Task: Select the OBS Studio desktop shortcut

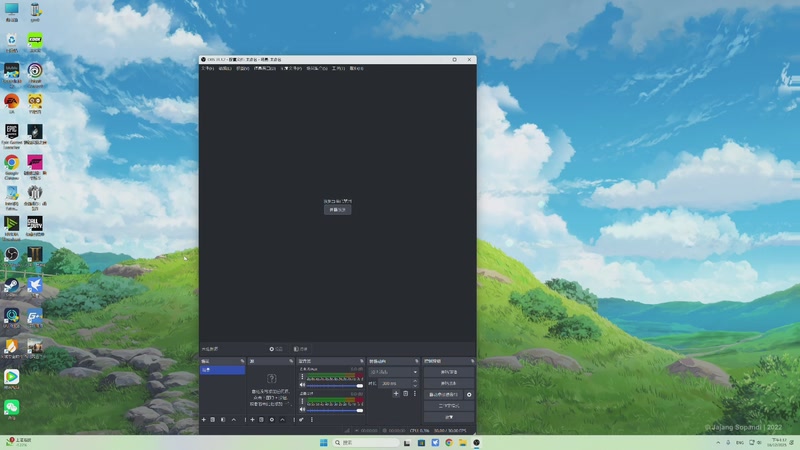Action: [x=11, y=257]
